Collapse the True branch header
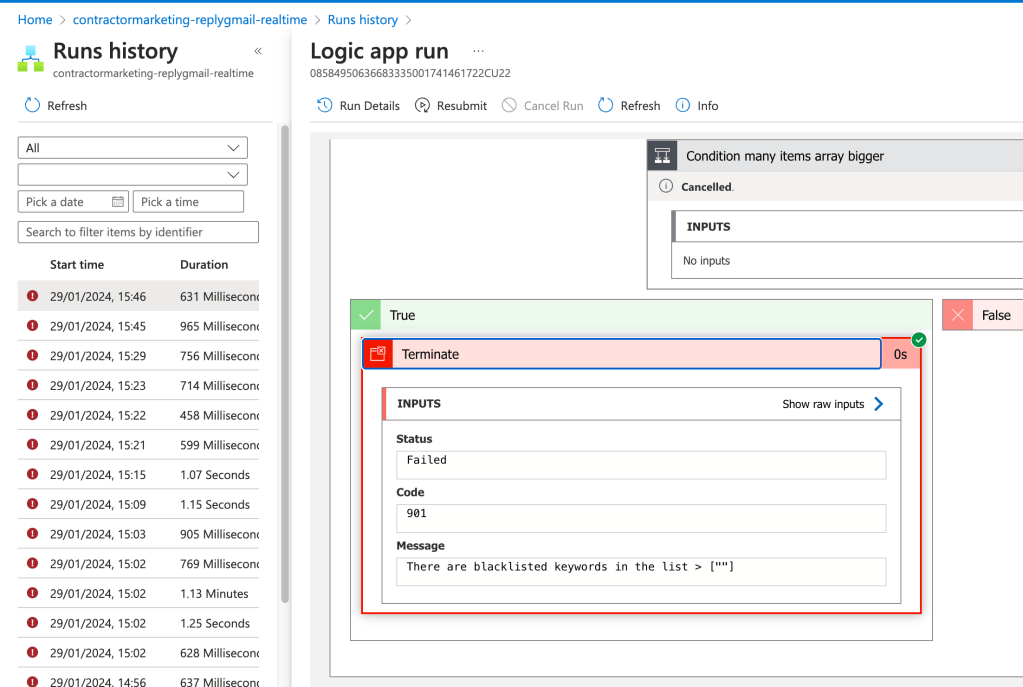The image size is (1023, 687). point(641,315)
